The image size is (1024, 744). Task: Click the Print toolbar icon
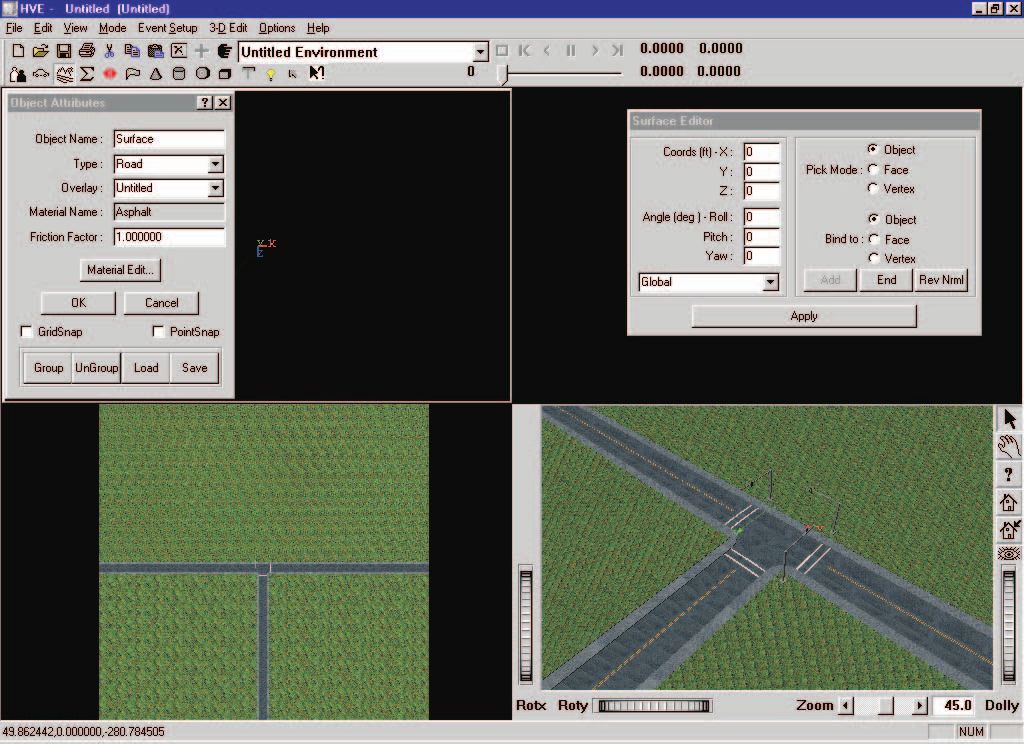click(x=86, y=51)
